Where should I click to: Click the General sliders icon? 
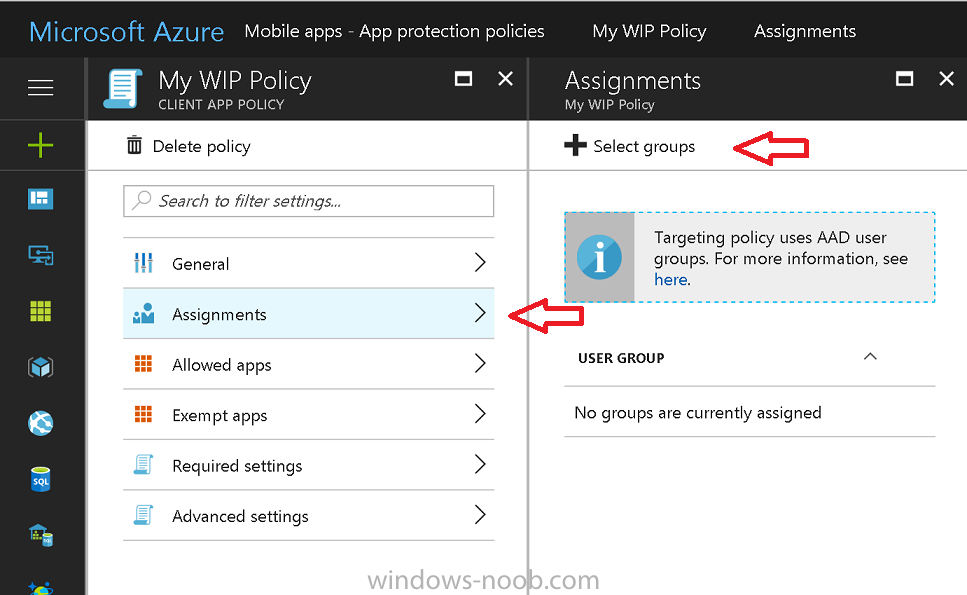tap(144, 263)
